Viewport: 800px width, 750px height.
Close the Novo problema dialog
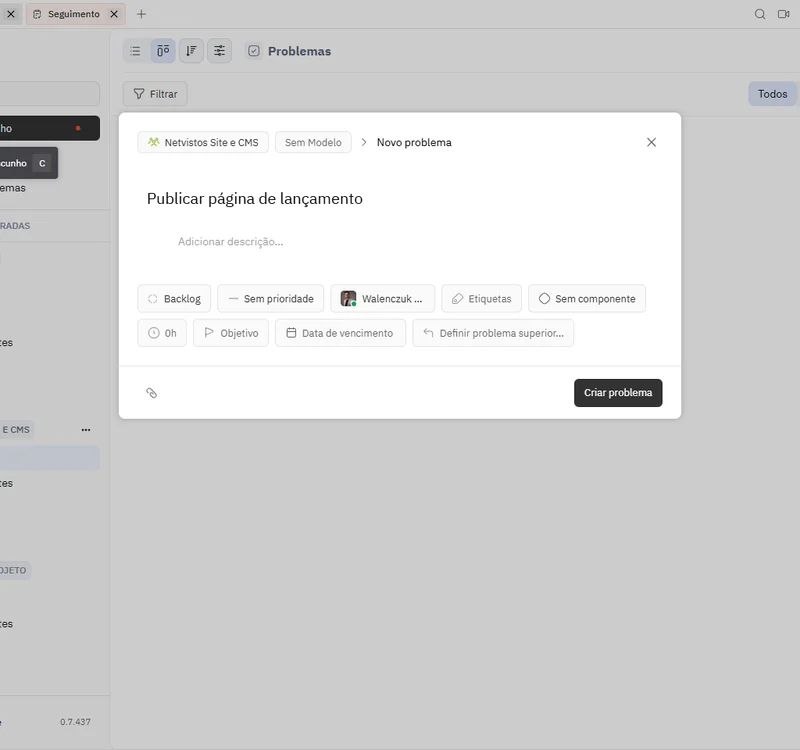pos(652,142)
